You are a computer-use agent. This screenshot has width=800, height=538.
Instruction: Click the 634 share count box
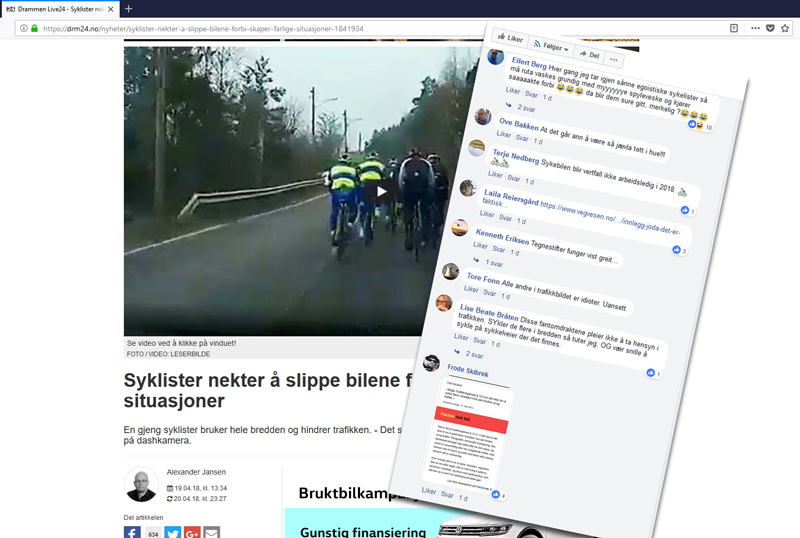[153, 532]
